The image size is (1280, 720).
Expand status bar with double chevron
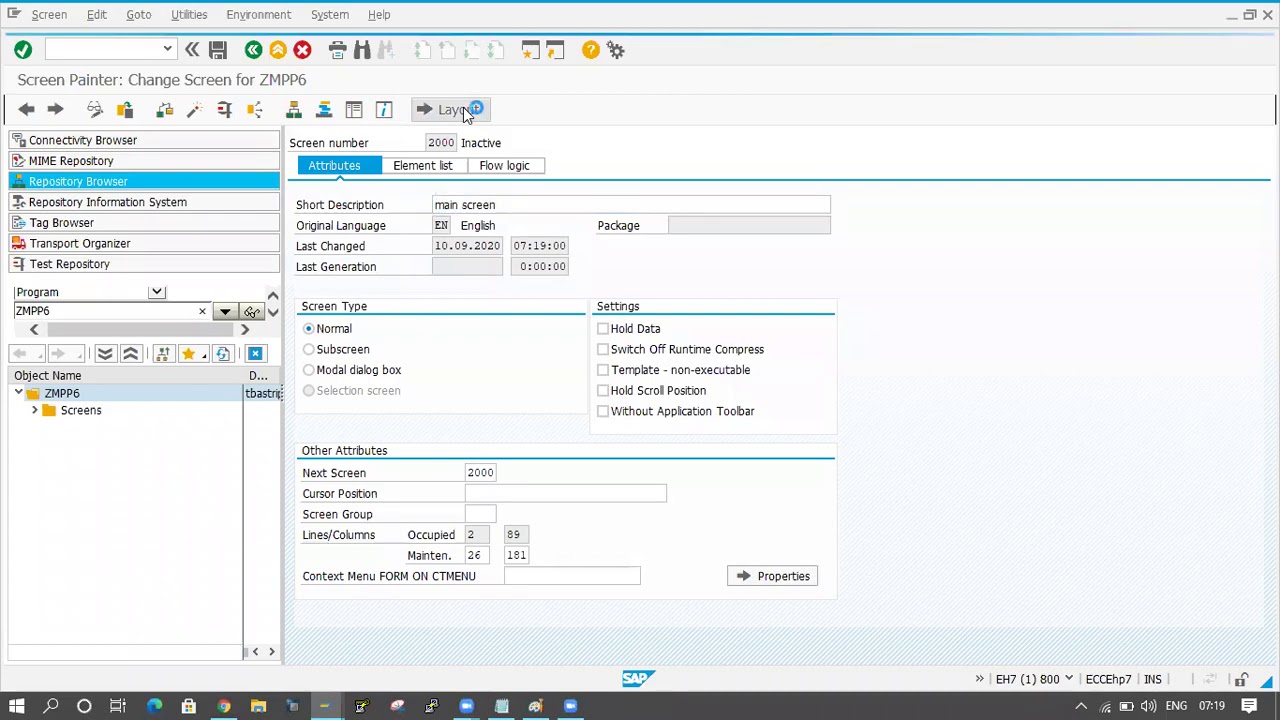point(980,679)
